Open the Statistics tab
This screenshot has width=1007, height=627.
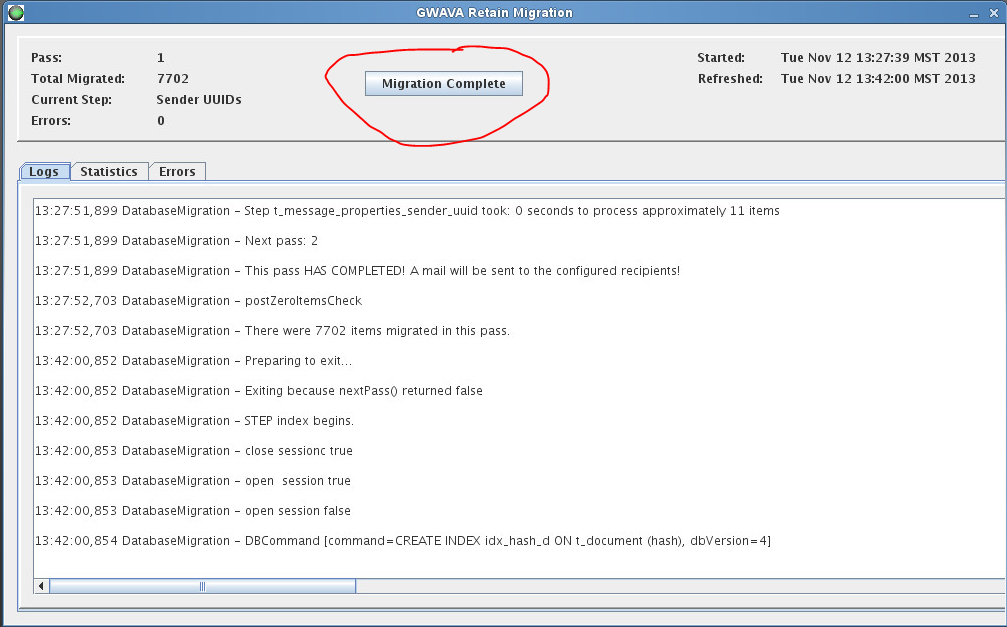(109, 172)
